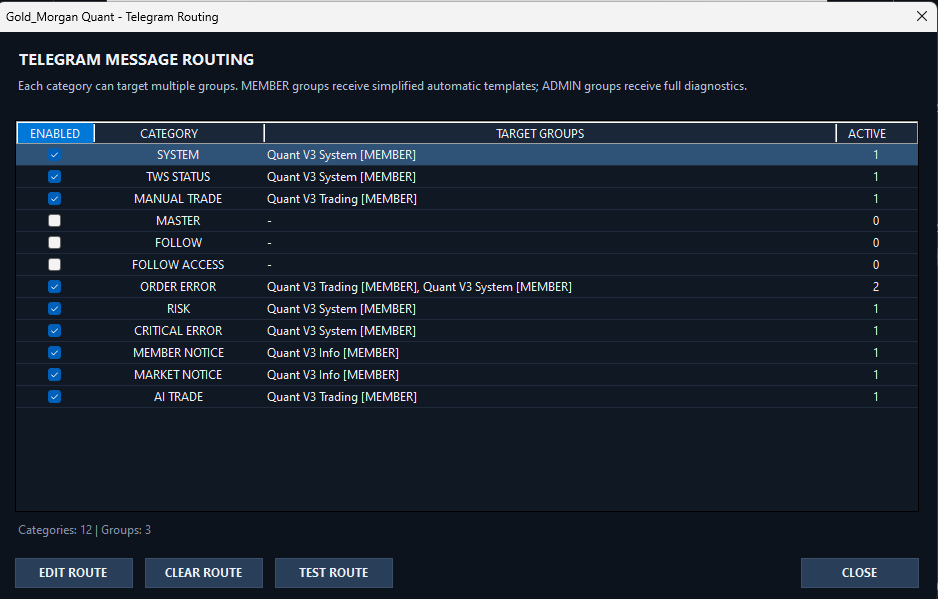Image resolution: width=938 pixels, height=599 pixels.
Task: Toggle the TWS STATUS enabled checkbox
Action: tap(54, 177)
